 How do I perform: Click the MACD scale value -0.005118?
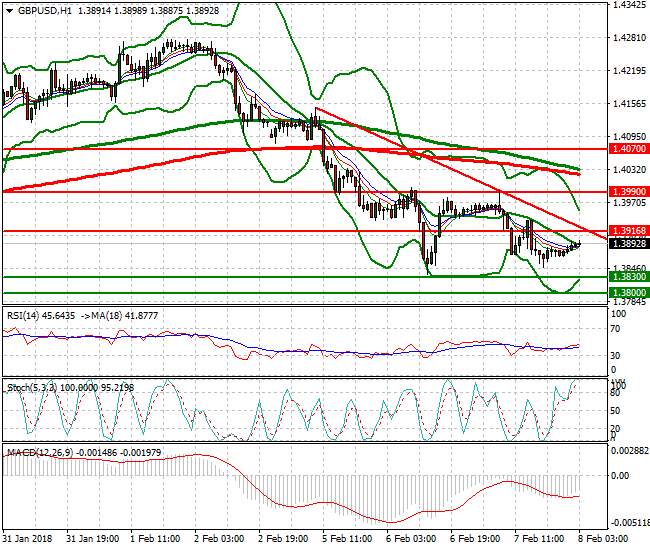pos(629,522)
